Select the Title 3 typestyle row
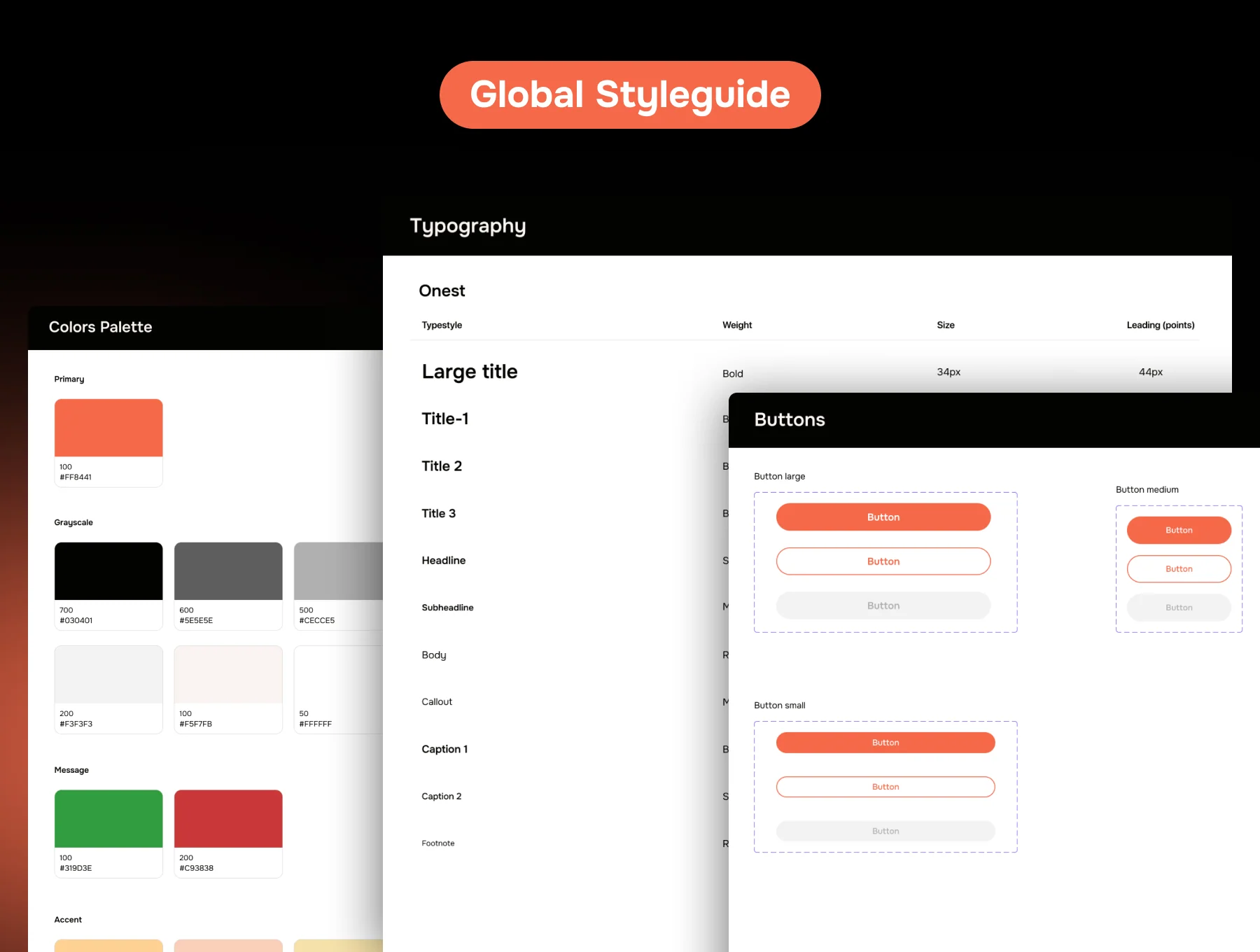This screenshot has width=1260, height=952. point(438,513)
